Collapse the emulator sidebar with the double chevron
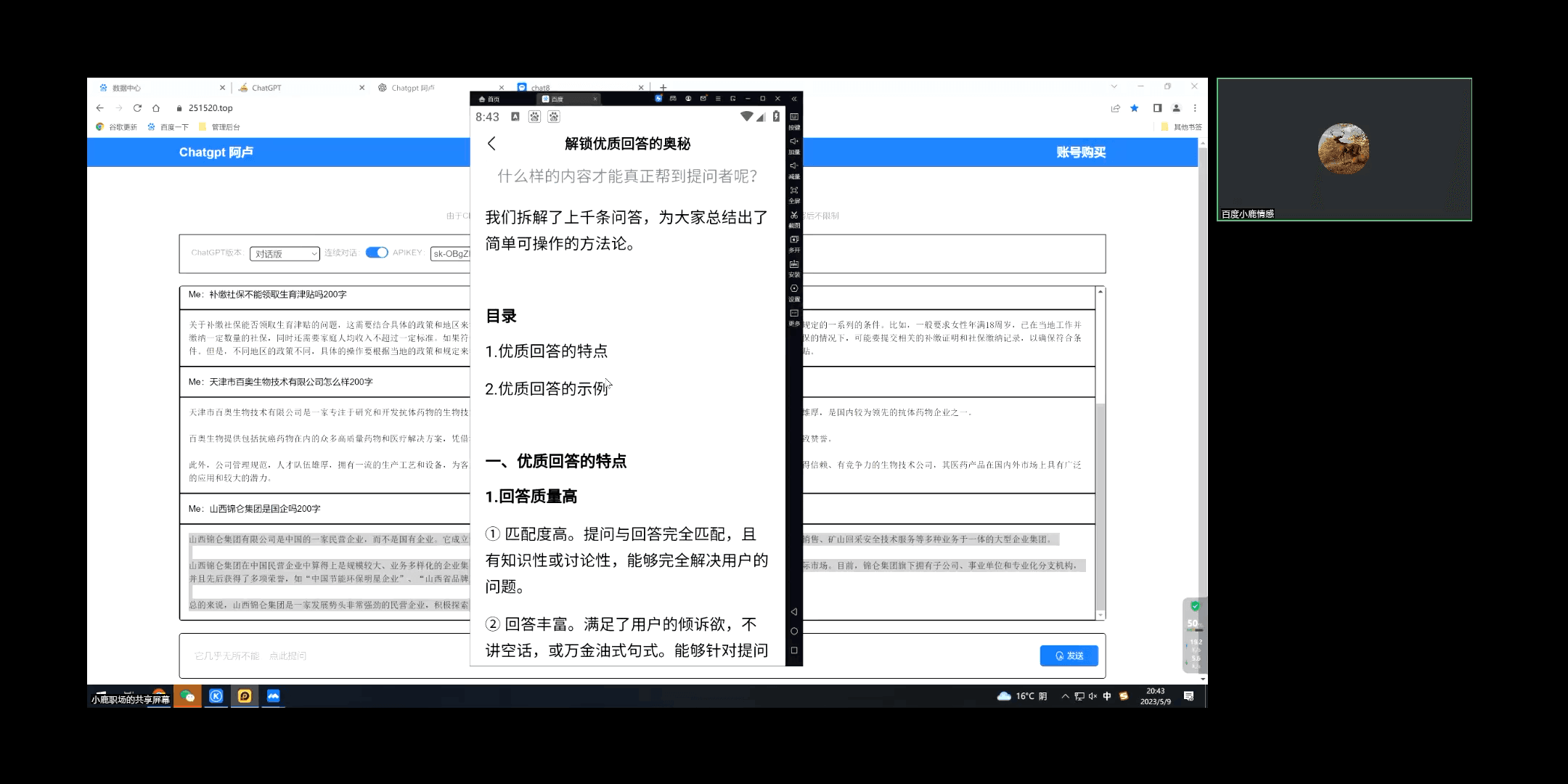1568x784 pixels. [794, 99]
